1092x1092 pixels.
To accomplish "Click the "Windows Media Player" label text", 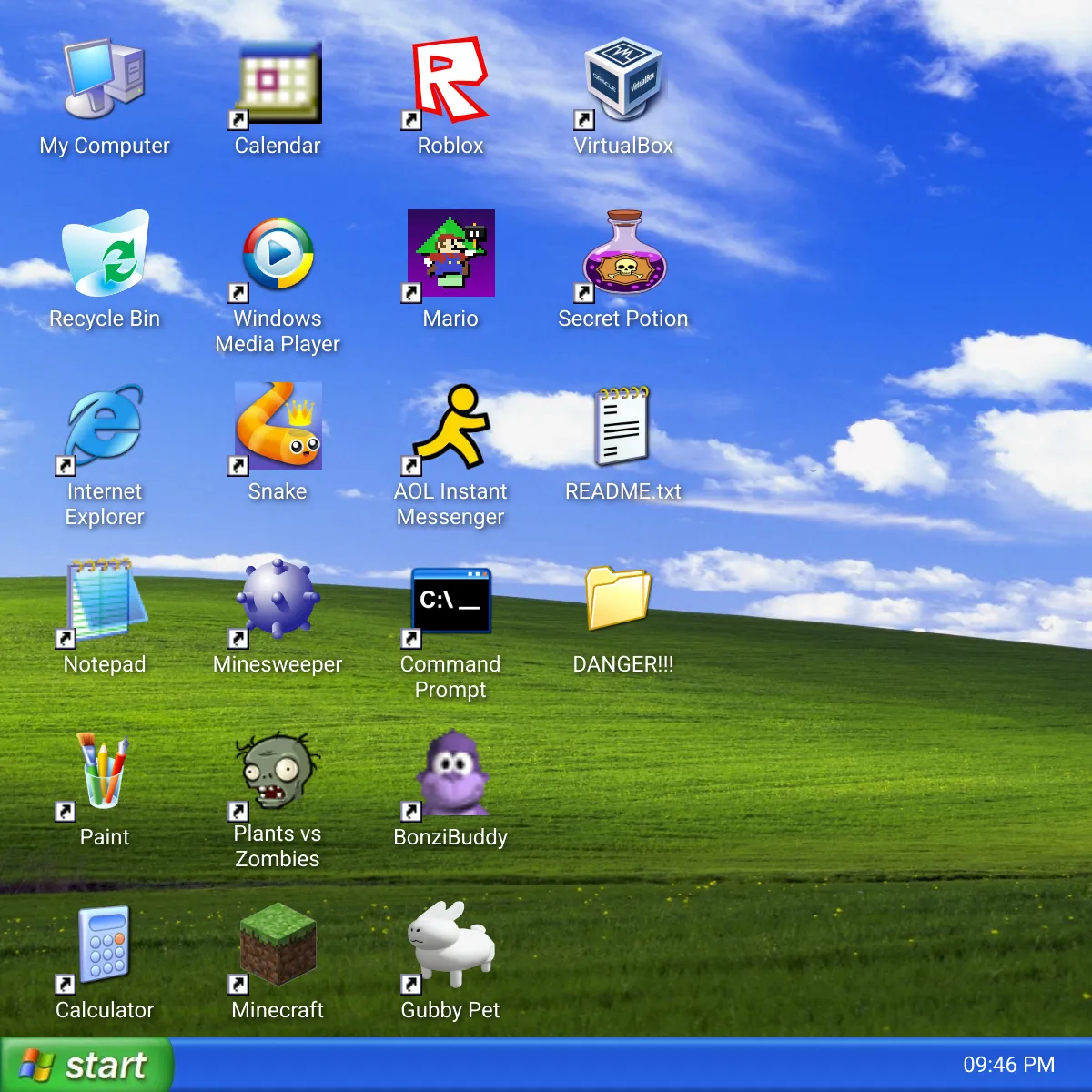I will coord(278,331).
